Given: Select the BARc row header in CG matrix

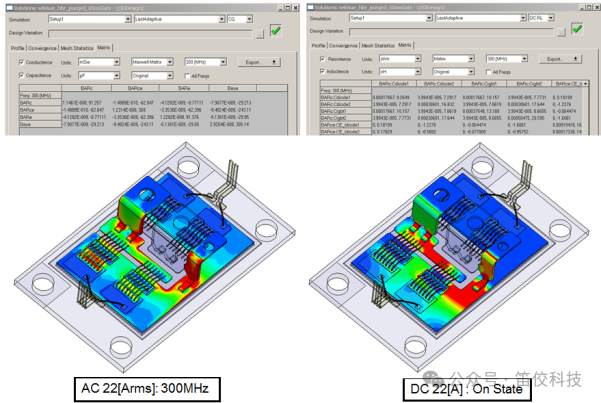Looking at the screenshot, I should 40,103.
